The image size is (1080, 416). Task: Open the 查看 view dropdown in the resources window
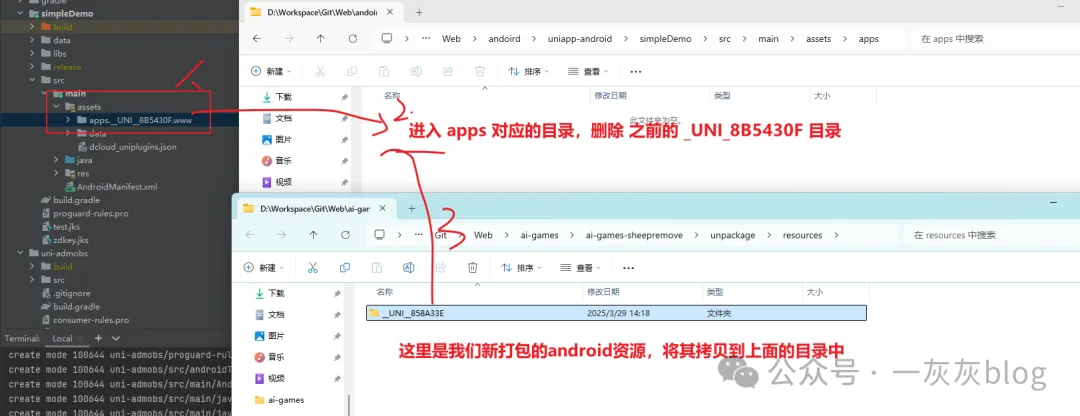pyautogui.click(x=584, y=267)
